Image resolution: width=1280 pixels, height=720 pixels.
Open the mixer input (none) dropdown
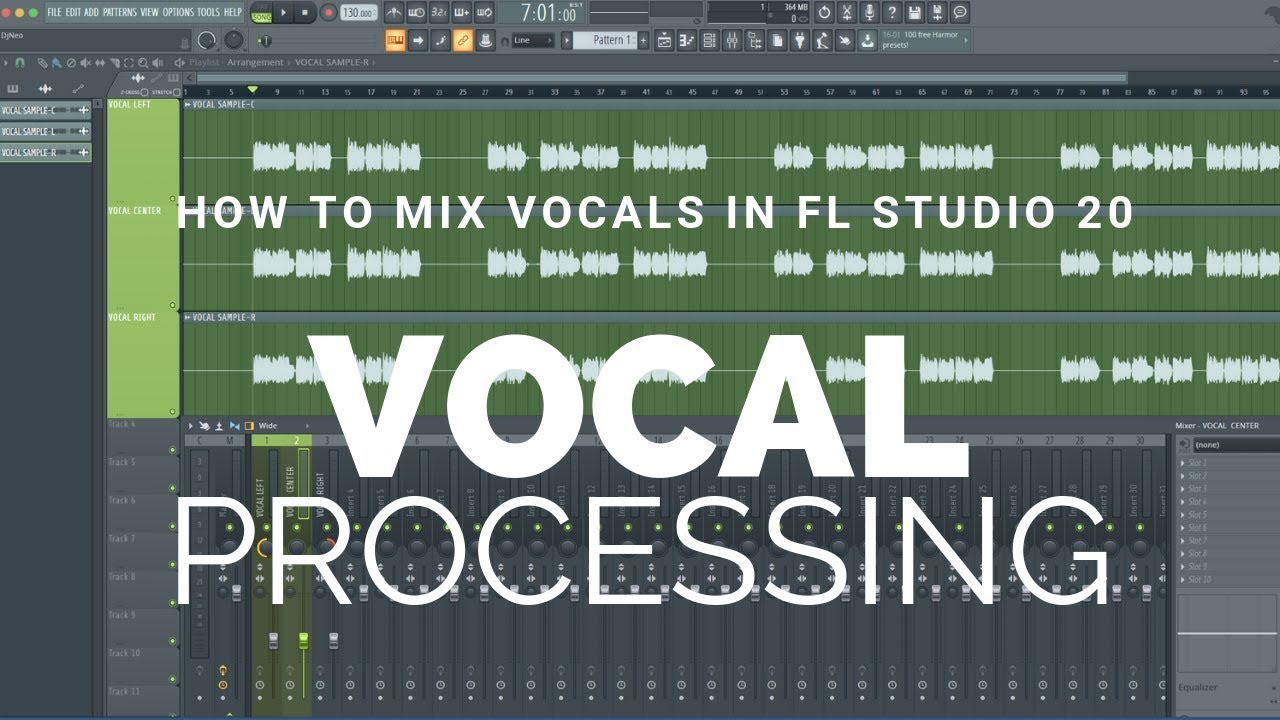[x=1235, y=445]
